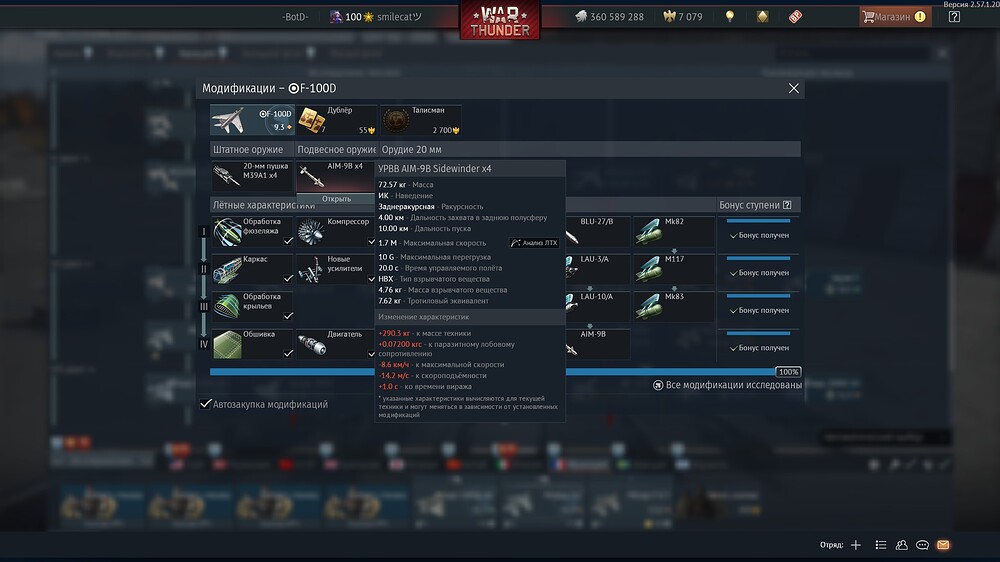Screen dimensions: 1000x562
Task: Click the help question mark icon
Action: (x=954, y=17)
